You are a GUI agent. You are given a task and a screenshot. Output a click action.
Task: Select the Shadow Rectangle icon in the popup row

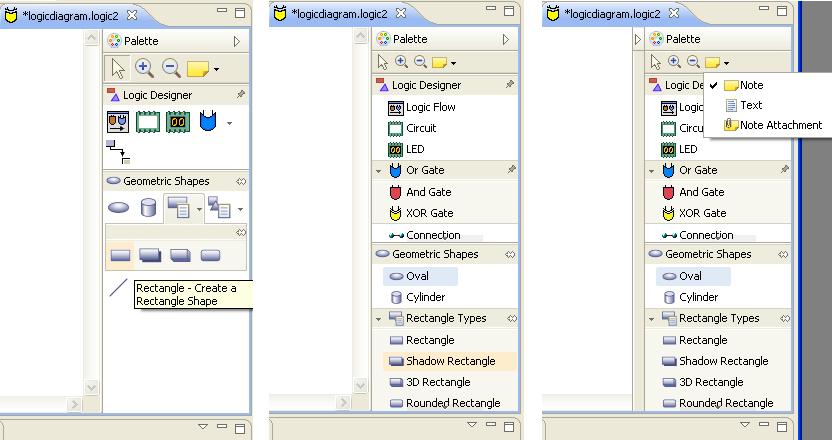[150, 255]
